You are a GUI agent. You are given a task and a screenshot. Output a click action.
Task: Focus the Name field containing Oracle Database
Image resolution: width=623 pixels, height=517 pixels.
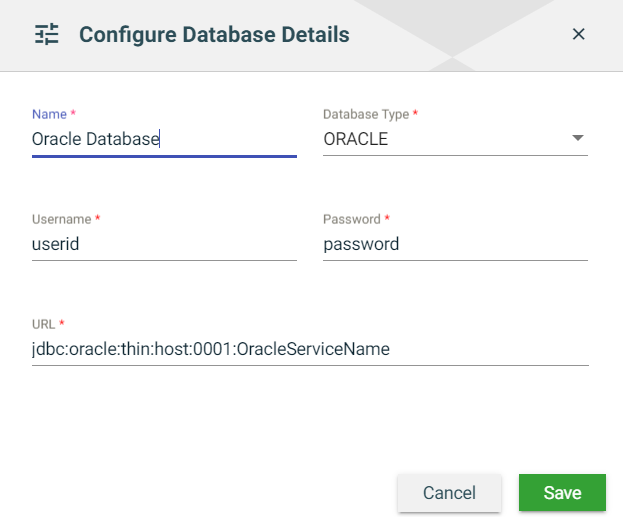164,139
